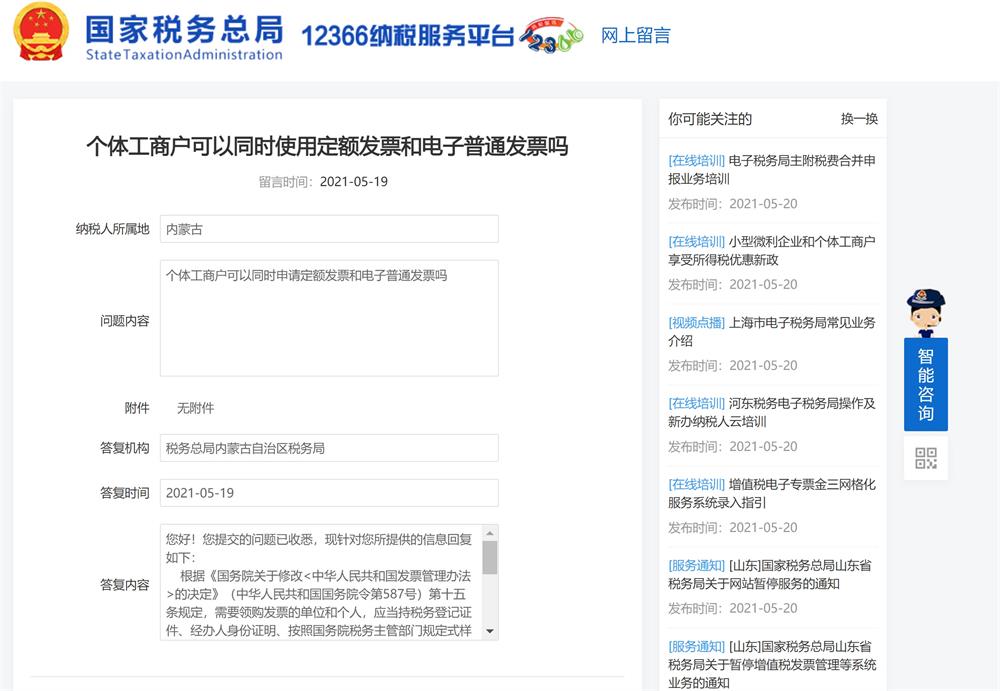
Task: Click the scroll-down arrow in 答复内容 box
Action: pyautogui.click(x=489, y=632)
